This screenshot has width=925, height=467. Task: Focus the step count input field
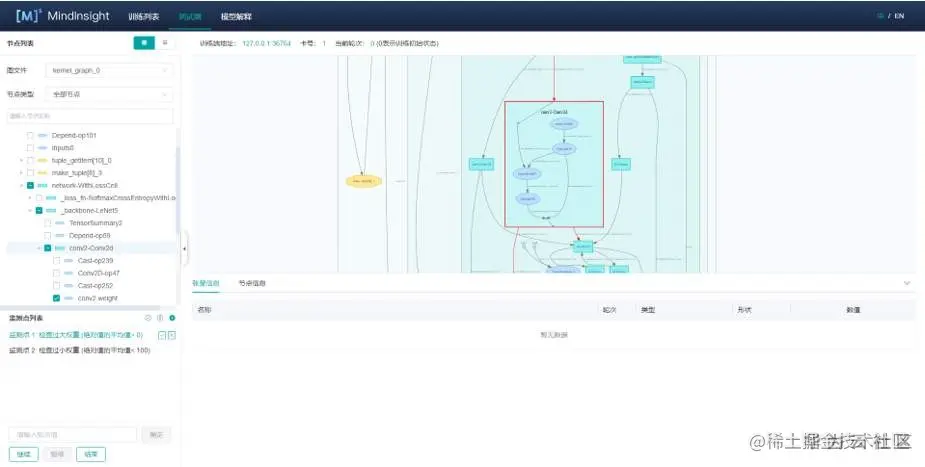coord(73,435)
